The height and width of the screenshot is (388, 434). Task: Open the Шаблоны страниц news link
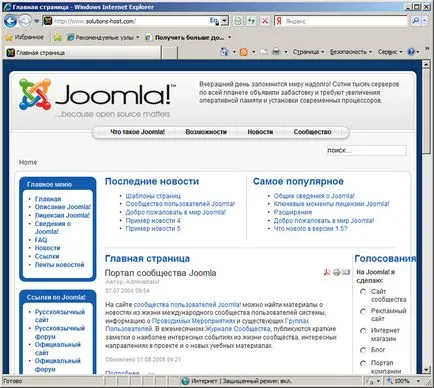pos(153,196)
